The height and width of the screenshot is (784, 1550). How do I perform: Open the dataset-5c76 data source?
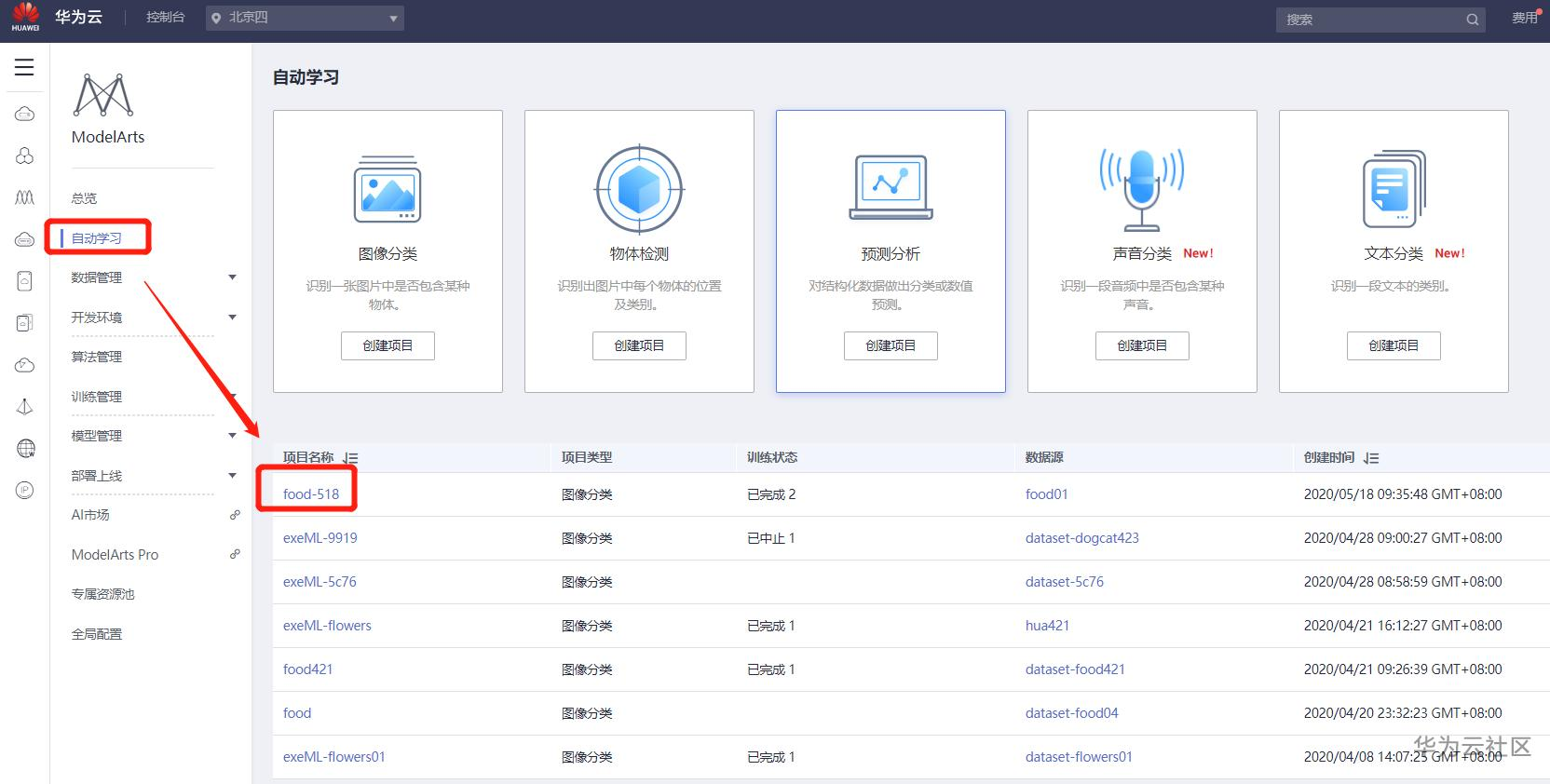1065,582
